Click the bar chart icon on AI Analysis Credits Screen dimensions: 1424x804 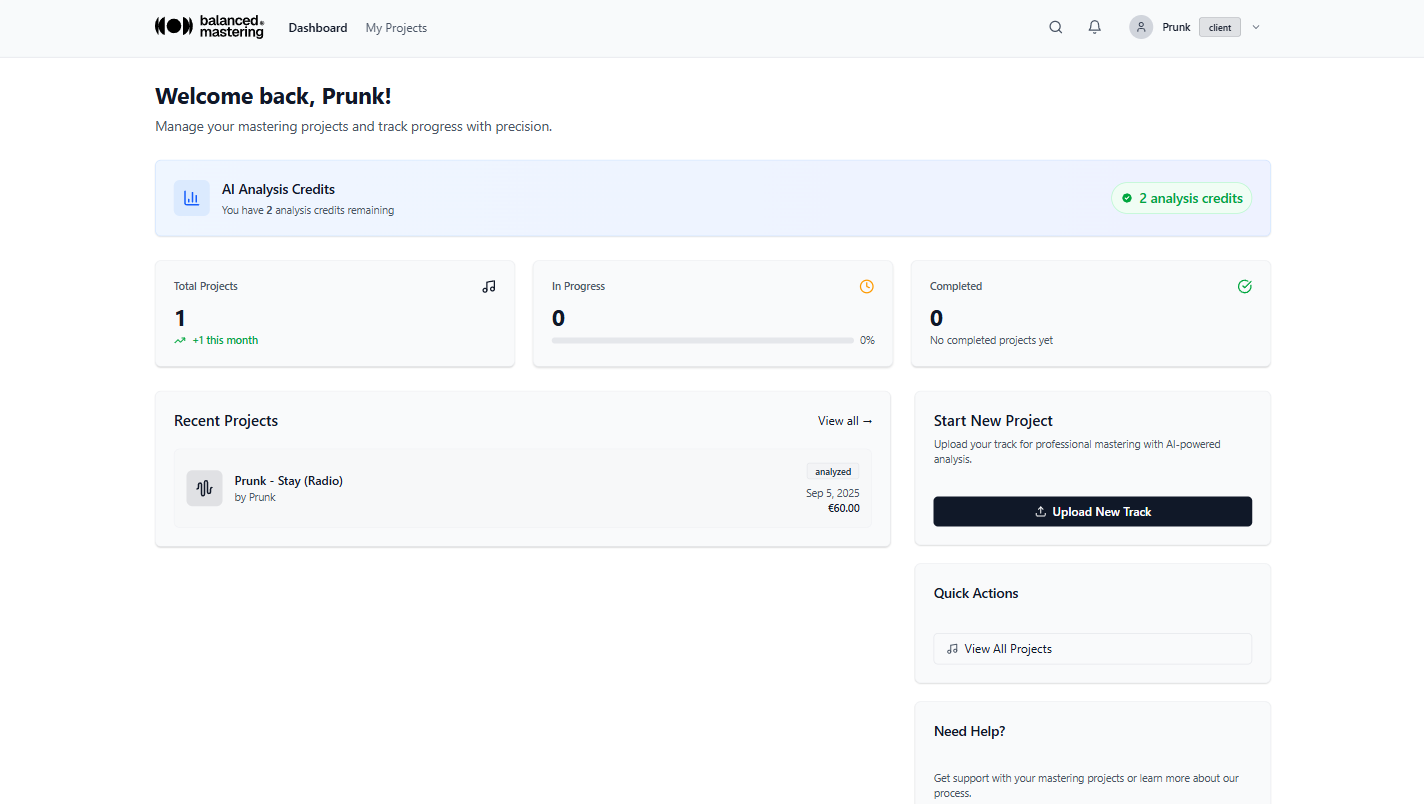(x=191, y=197)
